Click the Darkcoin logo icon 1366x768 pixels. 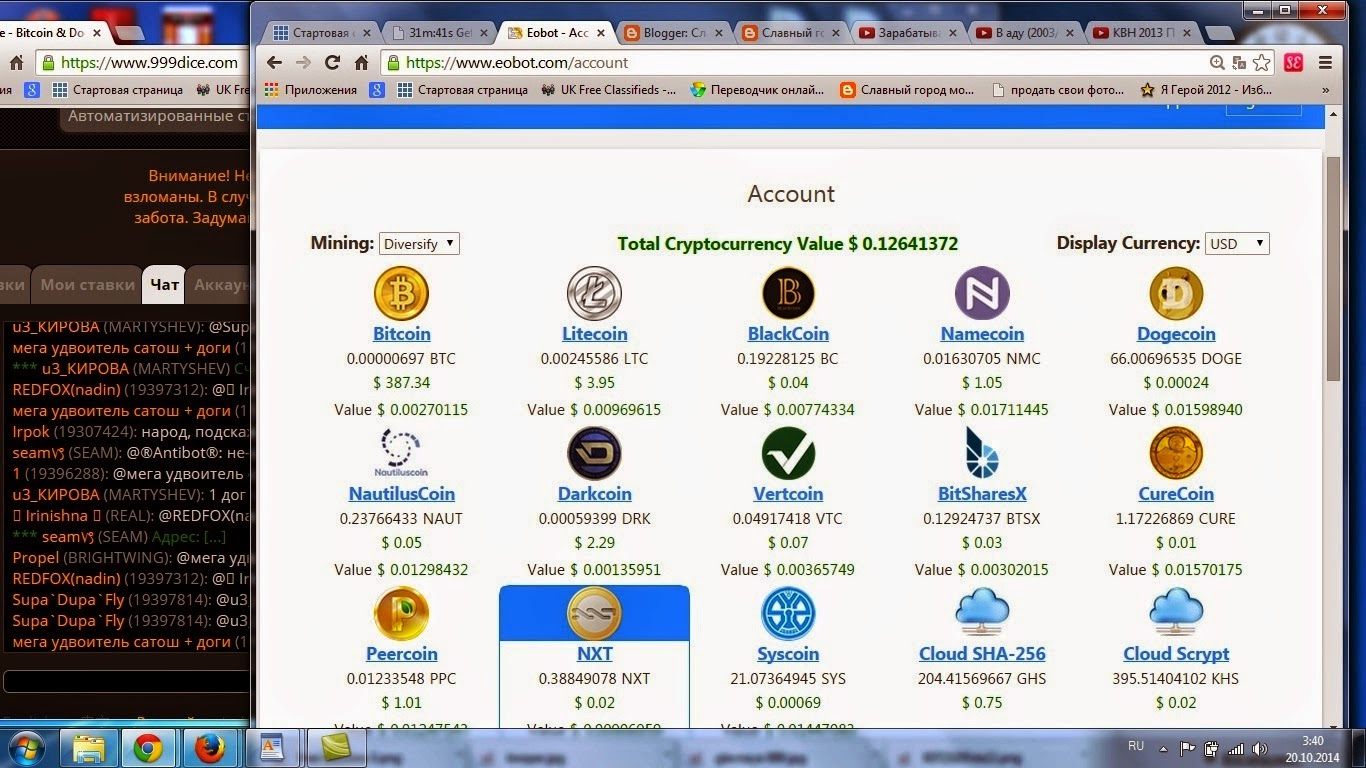[594, 453]
